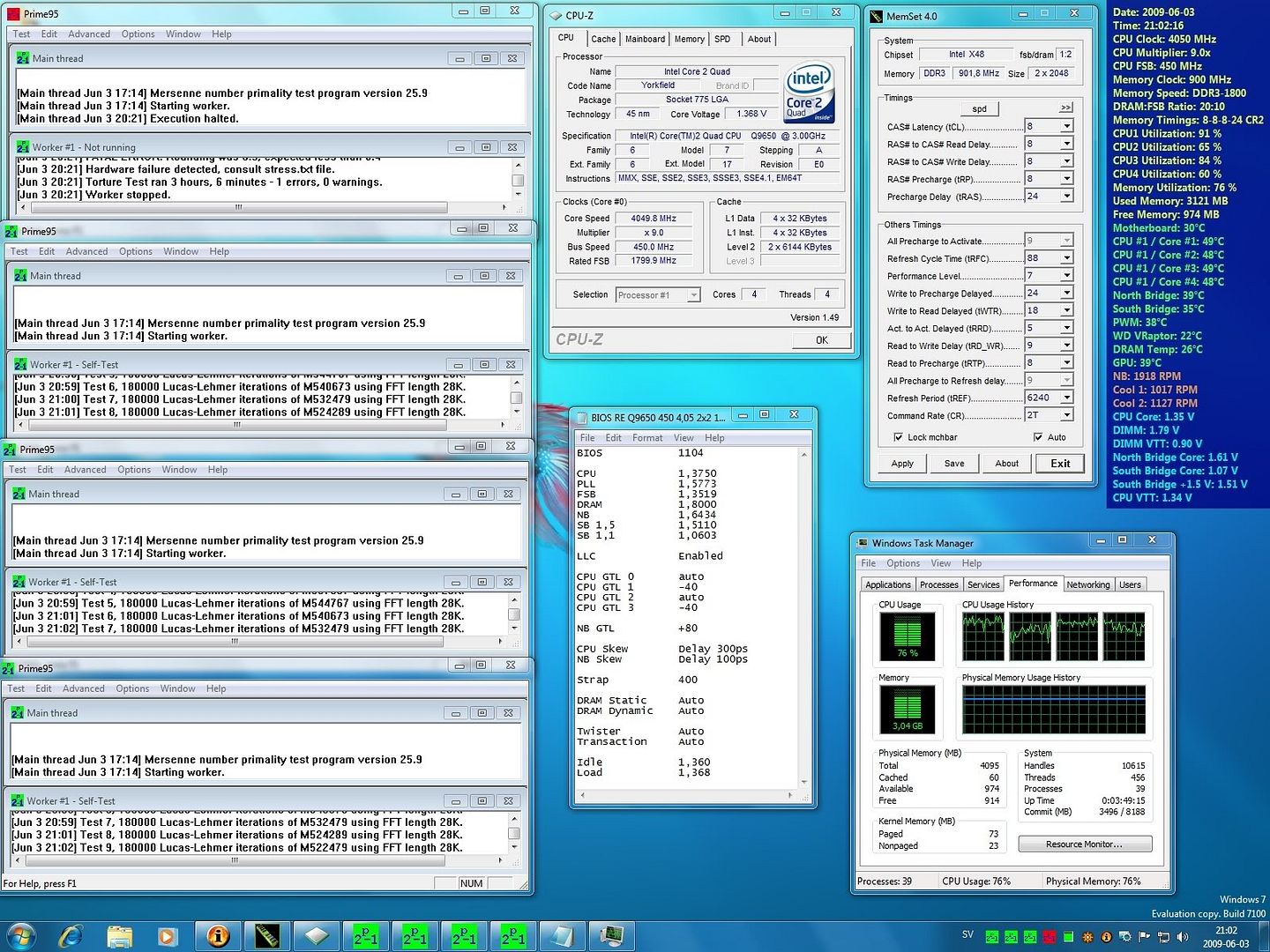
Task: Click the spd button in MemSet Timings
Action: [x=979, y=108]
